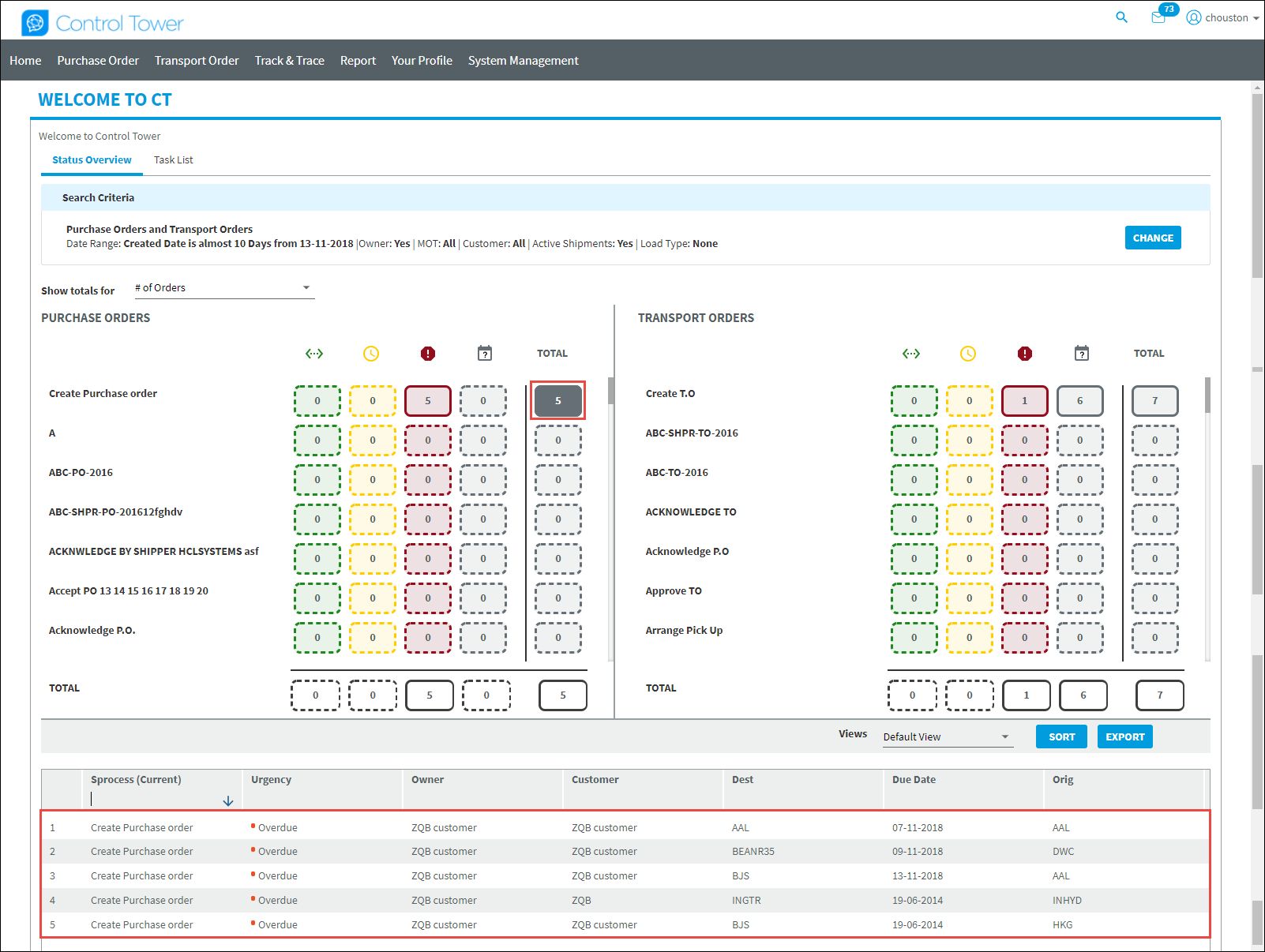
Task: Select Purchase Orders grand total 5 box
Action: click(x=563, y=695)
